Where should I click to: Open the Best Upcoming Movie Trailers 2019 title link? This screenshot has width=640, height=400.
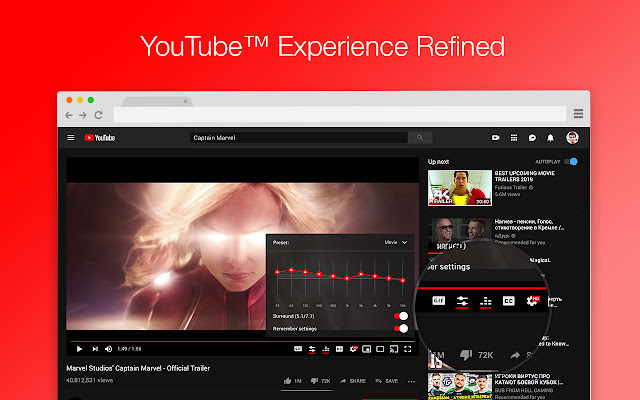click(x=524, y=176)
